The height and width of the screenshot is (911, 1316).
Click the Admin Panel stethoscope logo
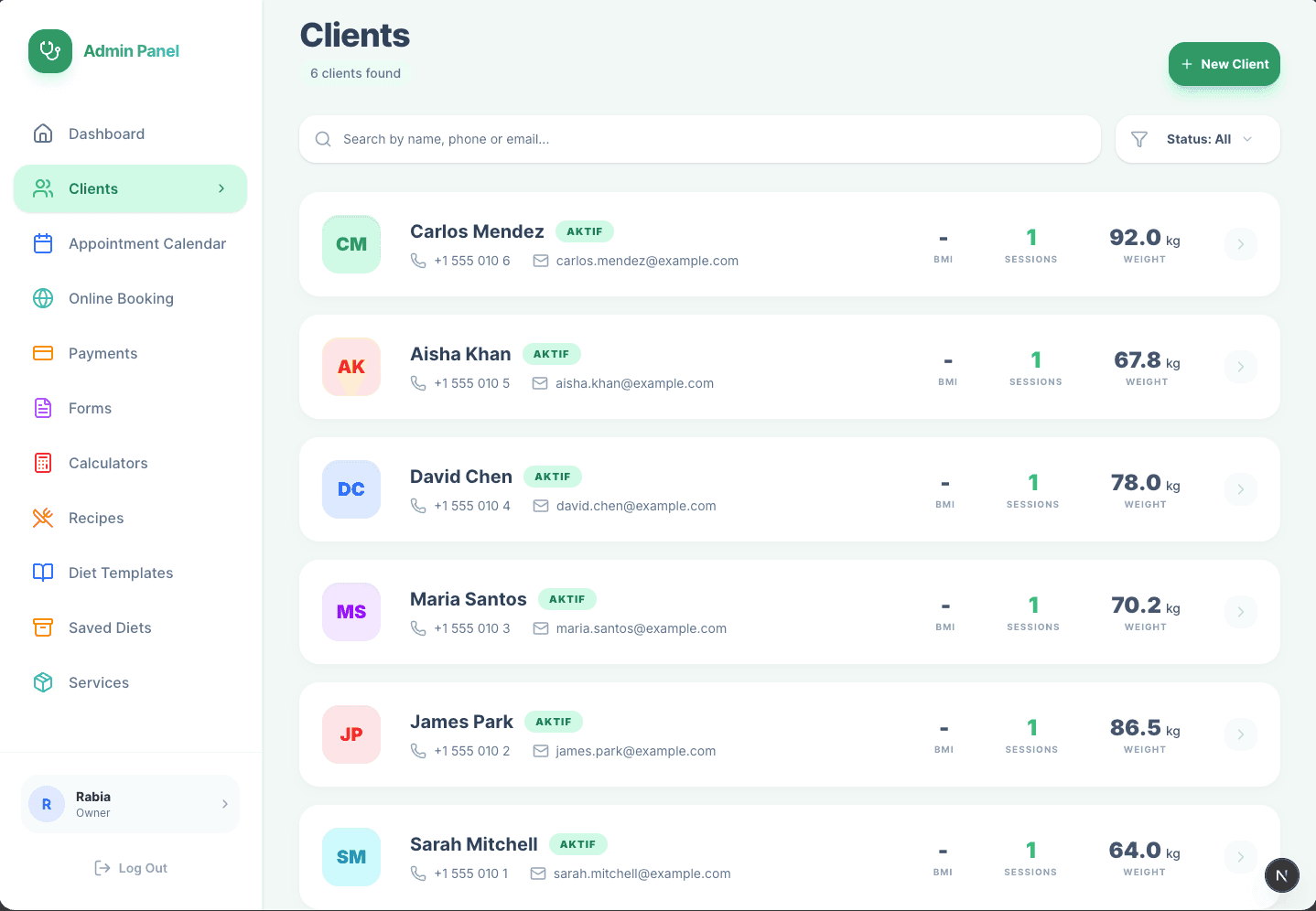click(50, 51)
